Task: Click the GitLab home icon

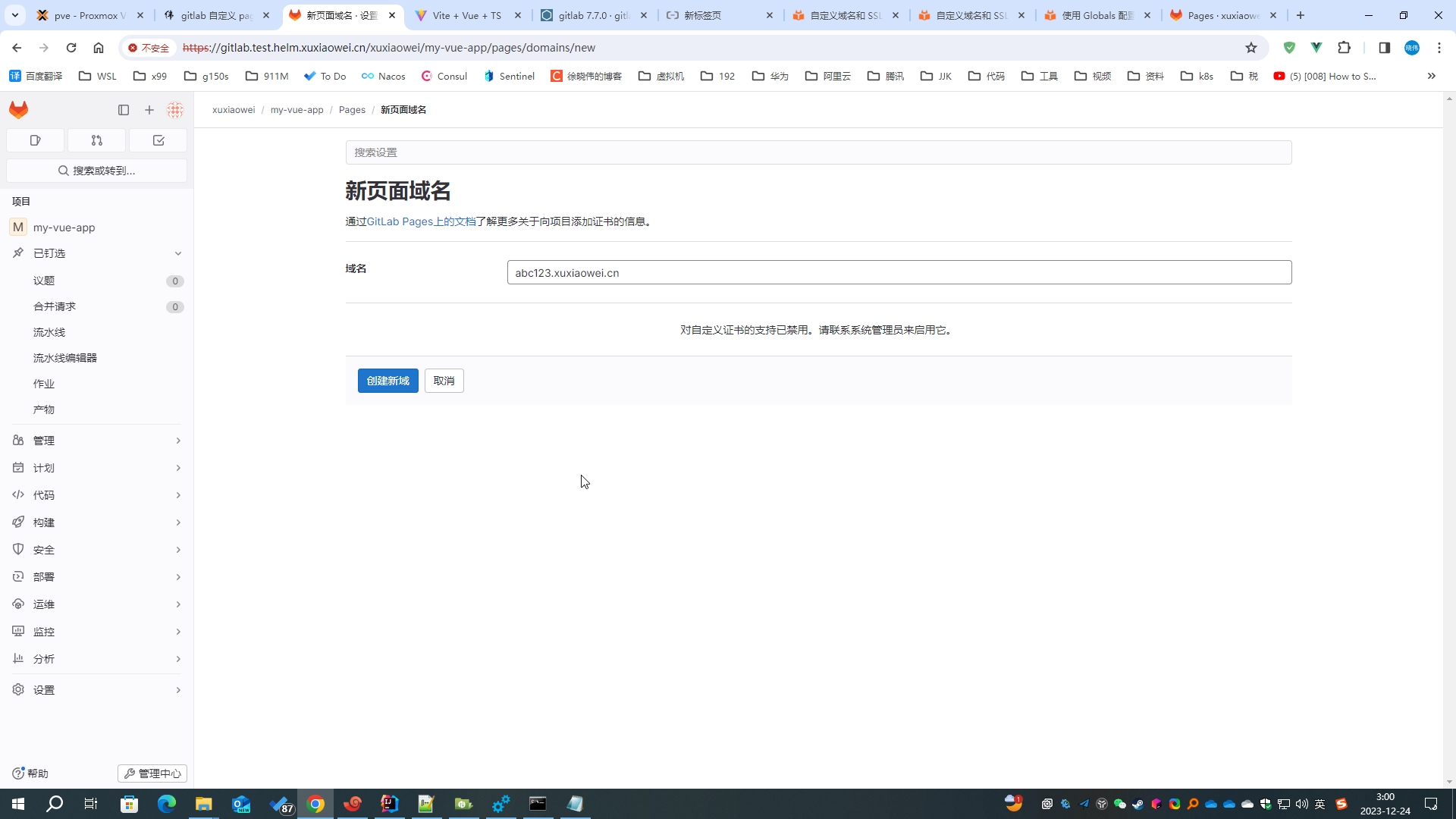Action: (18, 109)
